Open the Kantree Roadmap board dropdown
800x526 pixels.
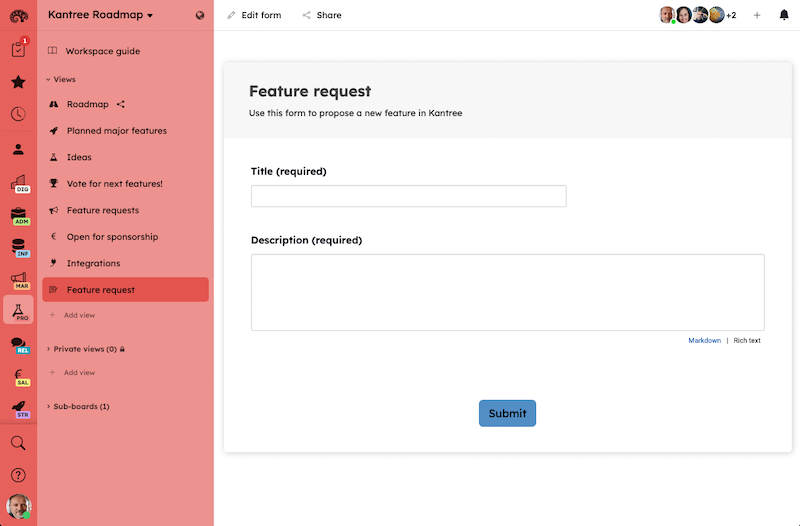coord(101,15)
